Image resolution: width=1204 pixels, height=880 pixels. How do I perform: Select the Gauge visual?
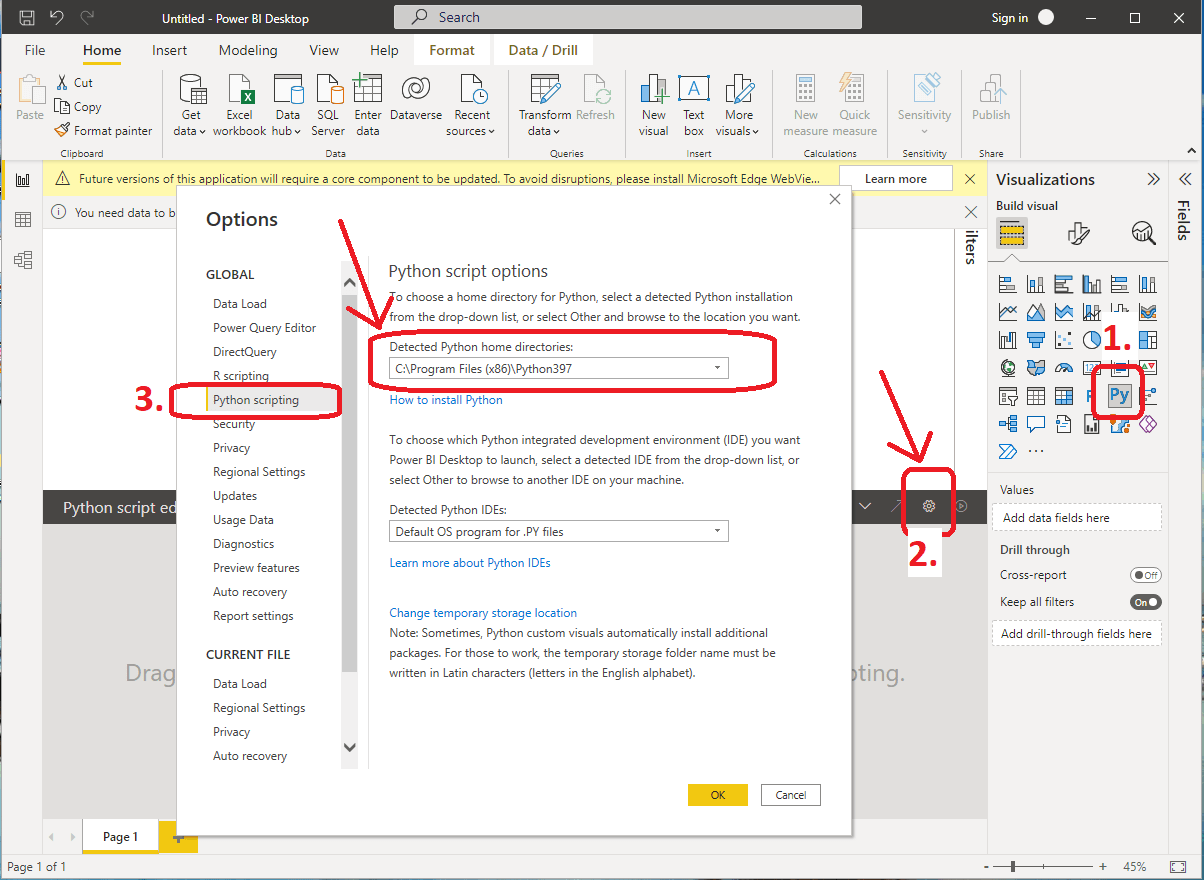pyautogui.click(x=1064, y=367)
